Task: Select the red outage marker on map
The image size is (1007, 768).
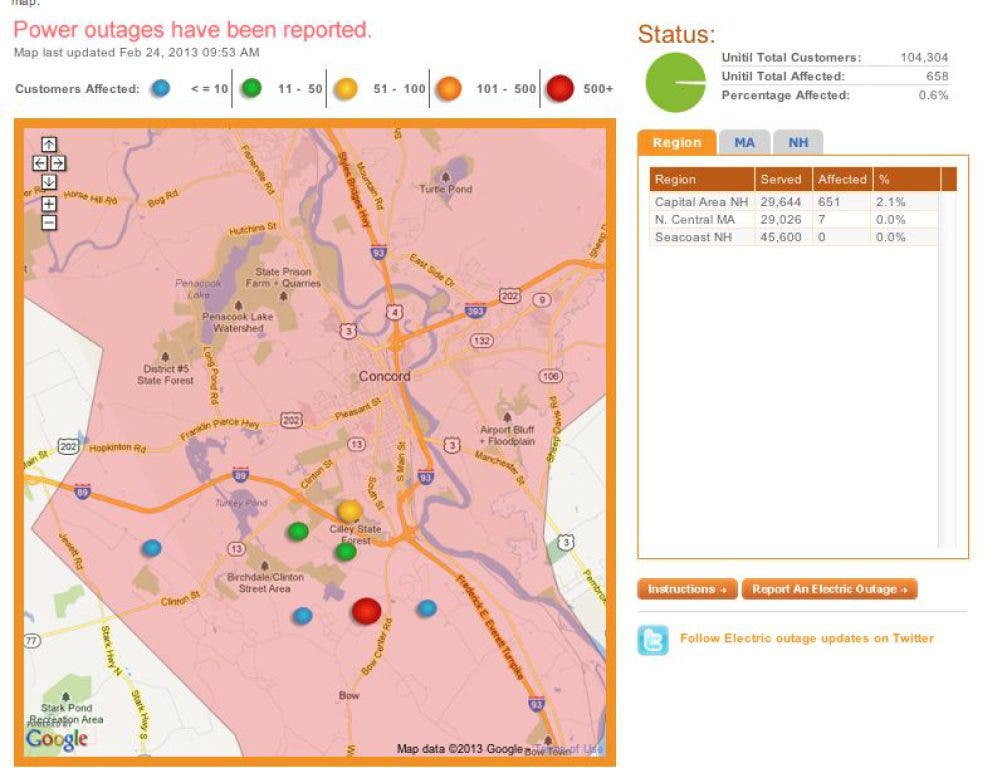Action: pos(367,610)
